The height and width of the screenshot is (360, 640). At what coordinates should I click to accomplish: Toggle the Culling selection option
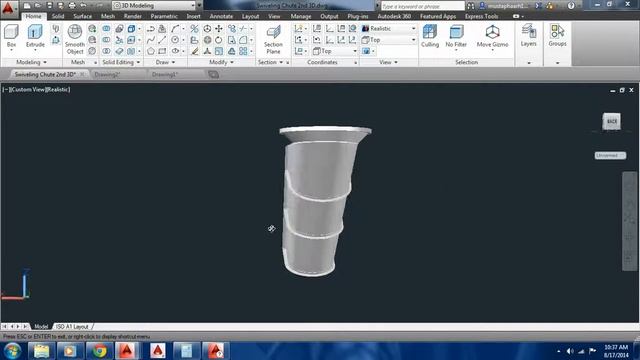pyautogui.click(x=430, y=36)
